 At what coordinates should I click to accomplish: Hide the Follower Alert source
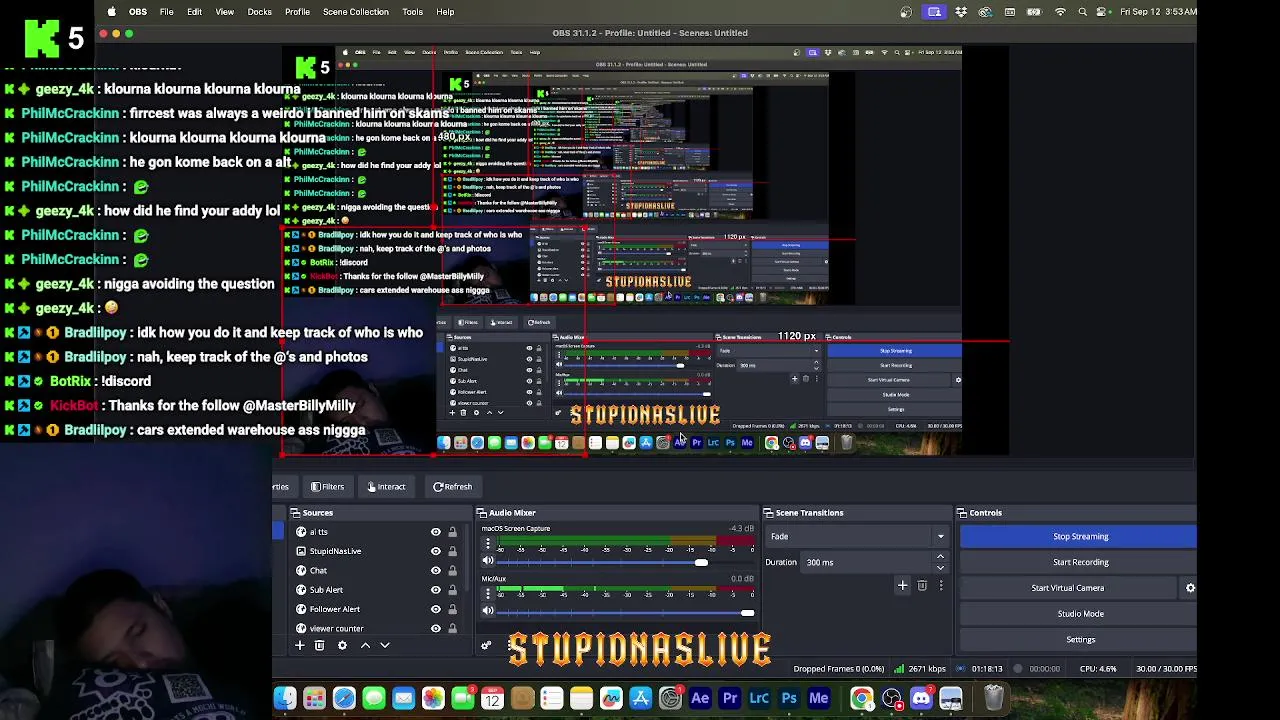coord(435,609)
